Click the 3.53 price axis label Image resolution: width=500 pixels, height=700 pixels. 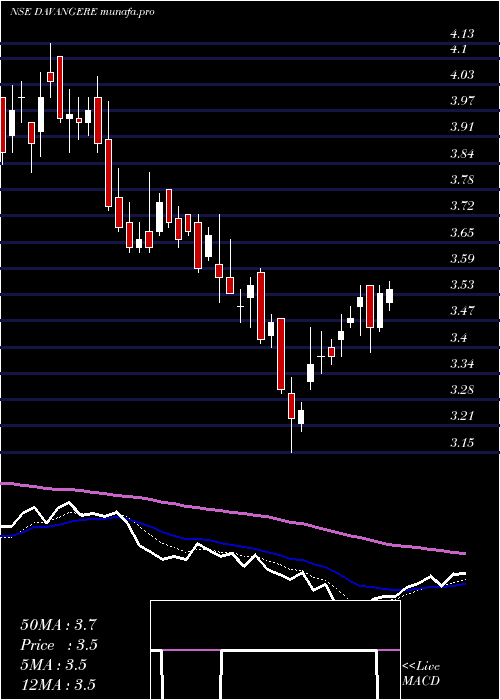pyautogui.click(x=462, y=285)
